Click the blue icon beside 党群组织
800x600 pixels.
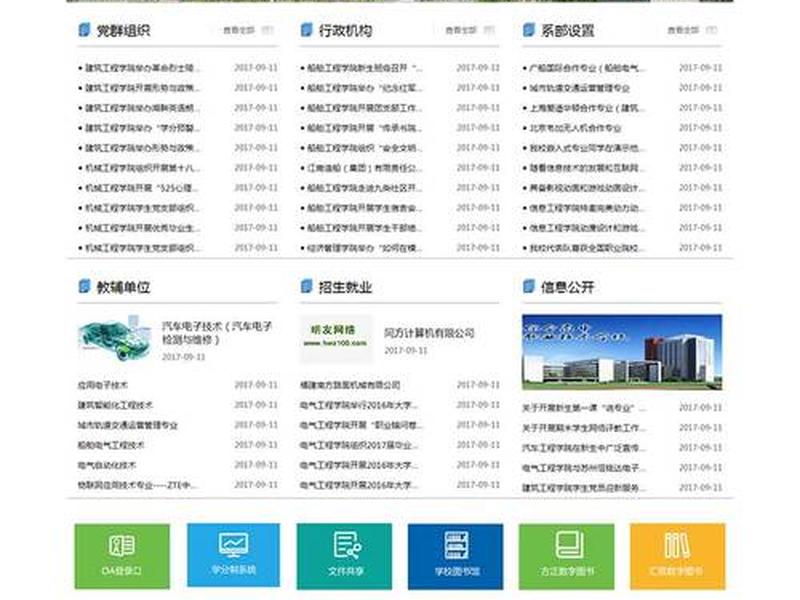[x=84, y=30]
